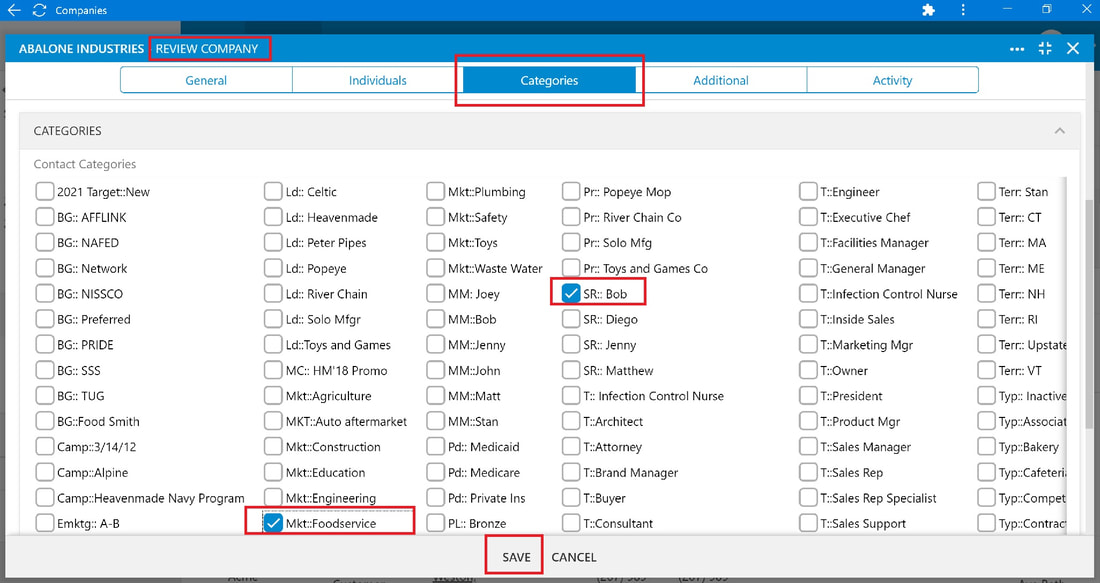Viewport: 1100px width, 583px height.
Task: Close the Abalone Industries dialog with X
Action: [x=1073, y=48]
